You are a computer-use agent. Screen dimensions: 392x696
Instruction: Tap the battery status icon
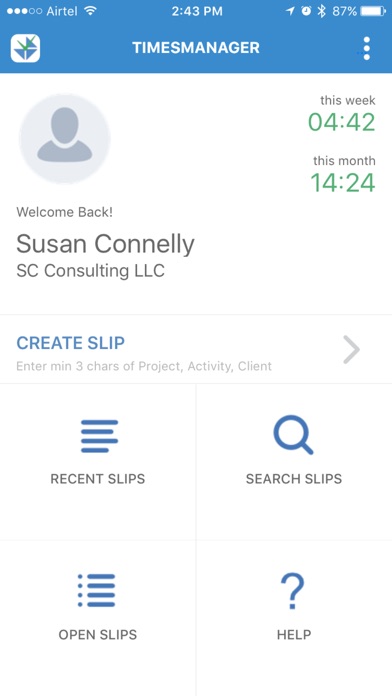pos(373,11)
